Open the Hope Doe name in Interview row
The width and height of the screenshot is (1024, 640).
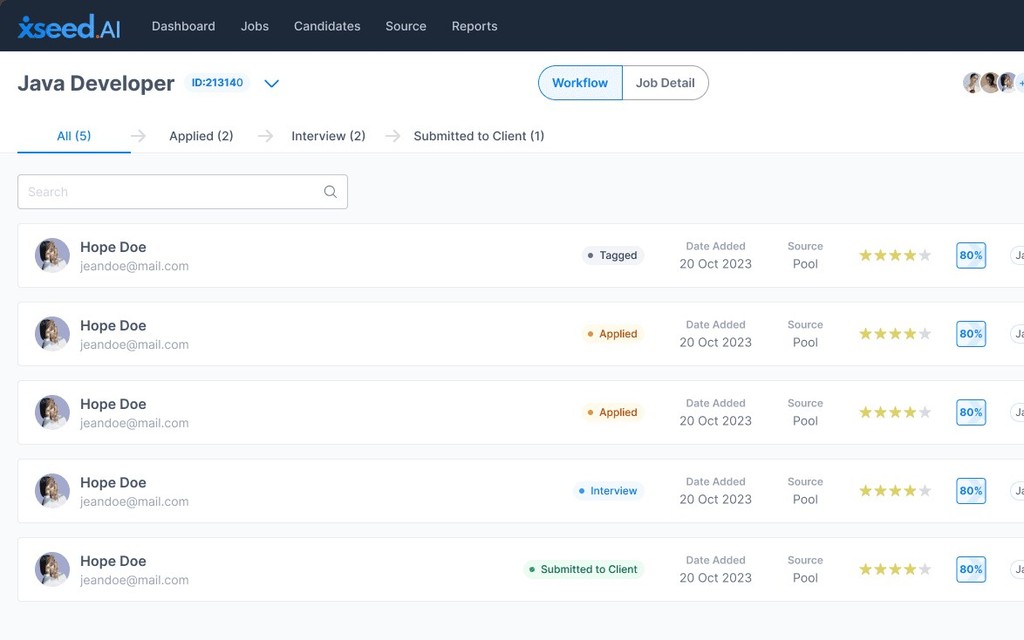point(113,483)
